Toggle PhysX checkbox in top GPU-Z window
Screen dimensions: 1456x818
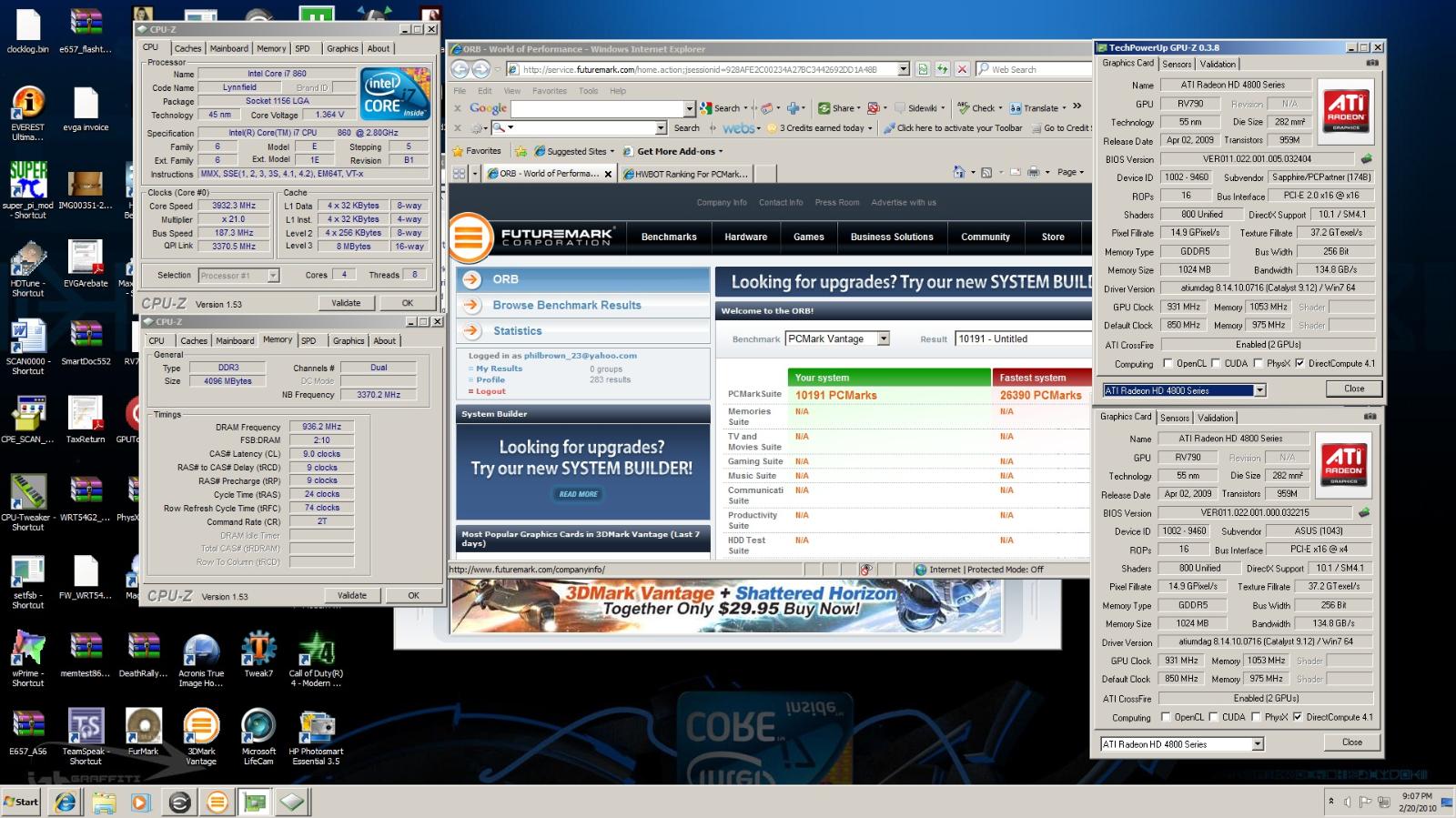click(1258, 363)
